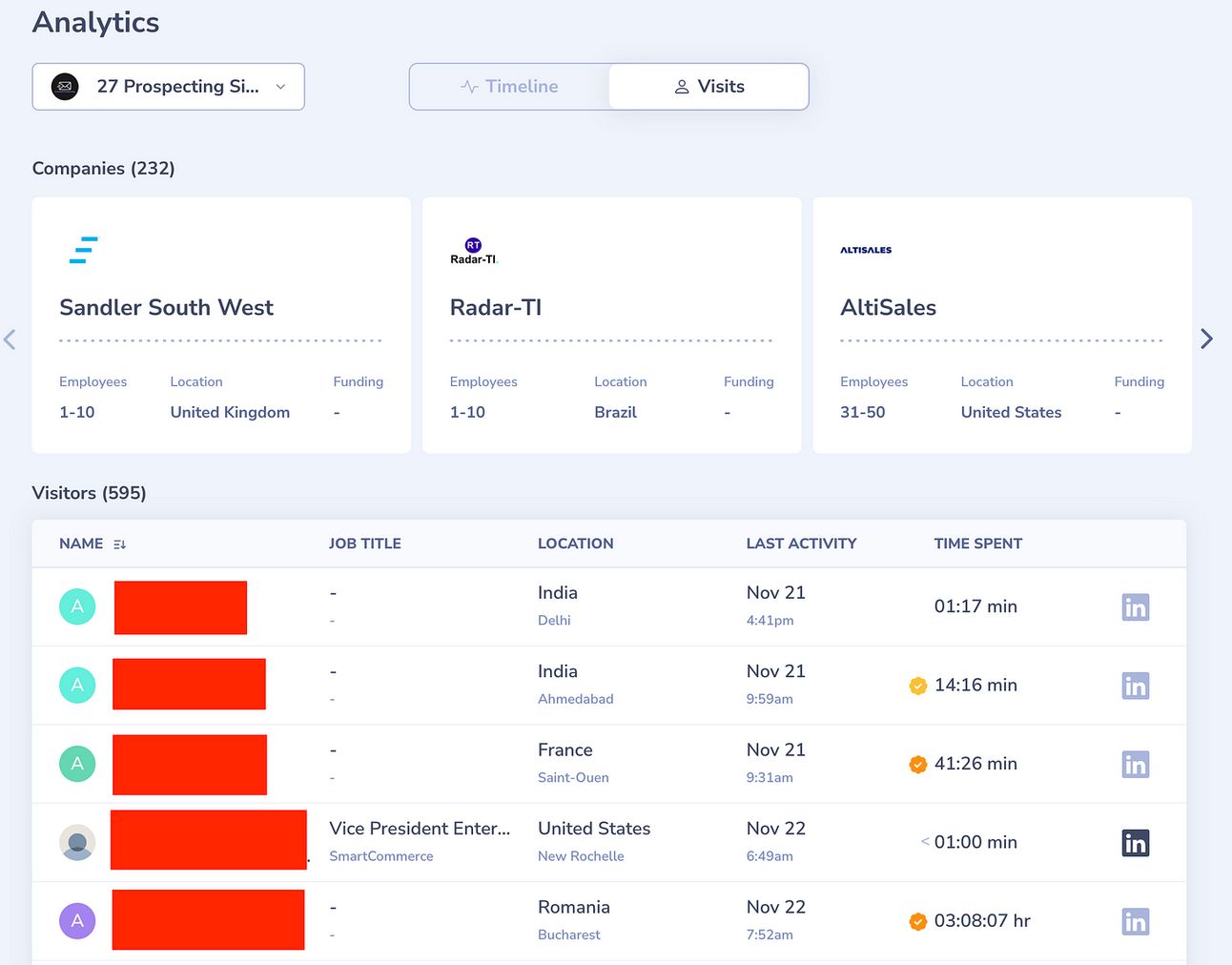This screenshot has width=1232, height=965.
Task: Click the photo avatar of the New Rochelle visitor
Action: pos(77,843)
